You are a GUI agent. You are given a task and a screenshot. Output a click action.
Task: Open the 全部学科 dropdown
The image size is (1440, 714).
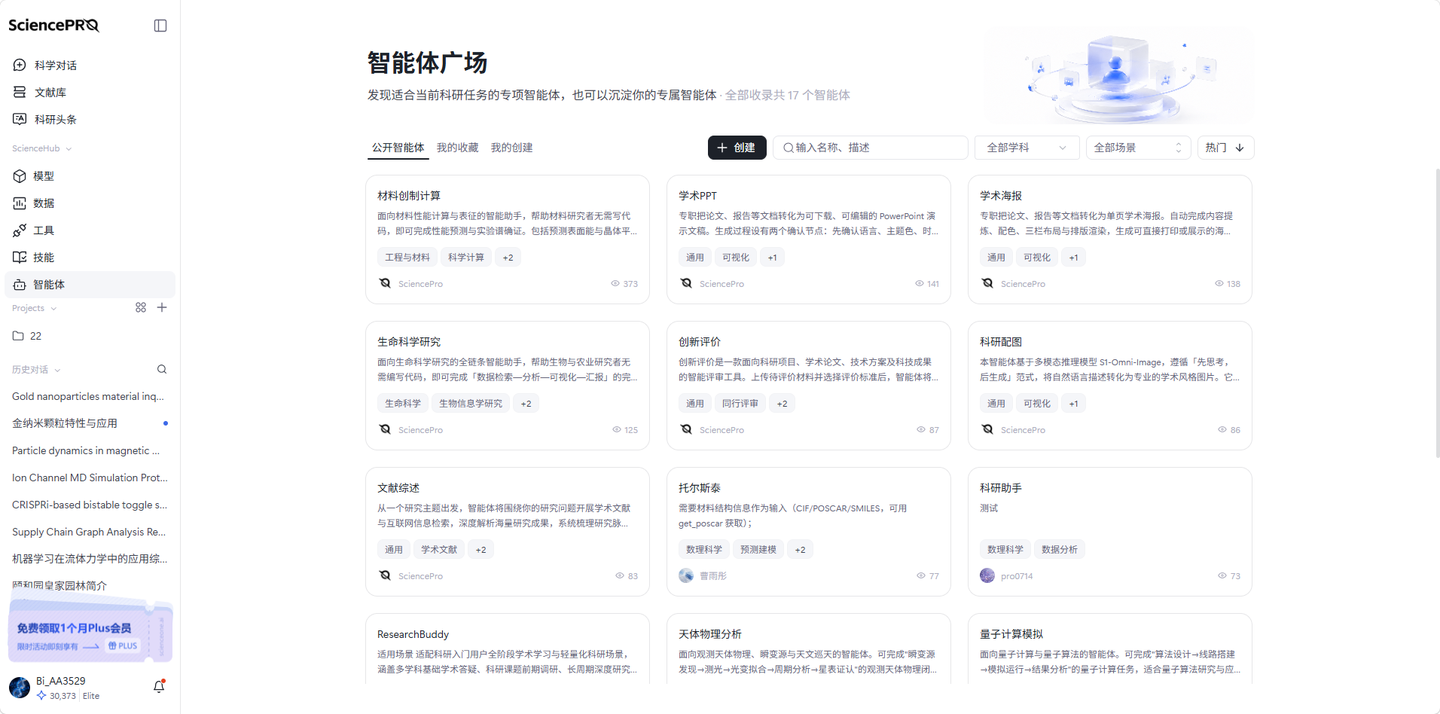(1027, 148)
